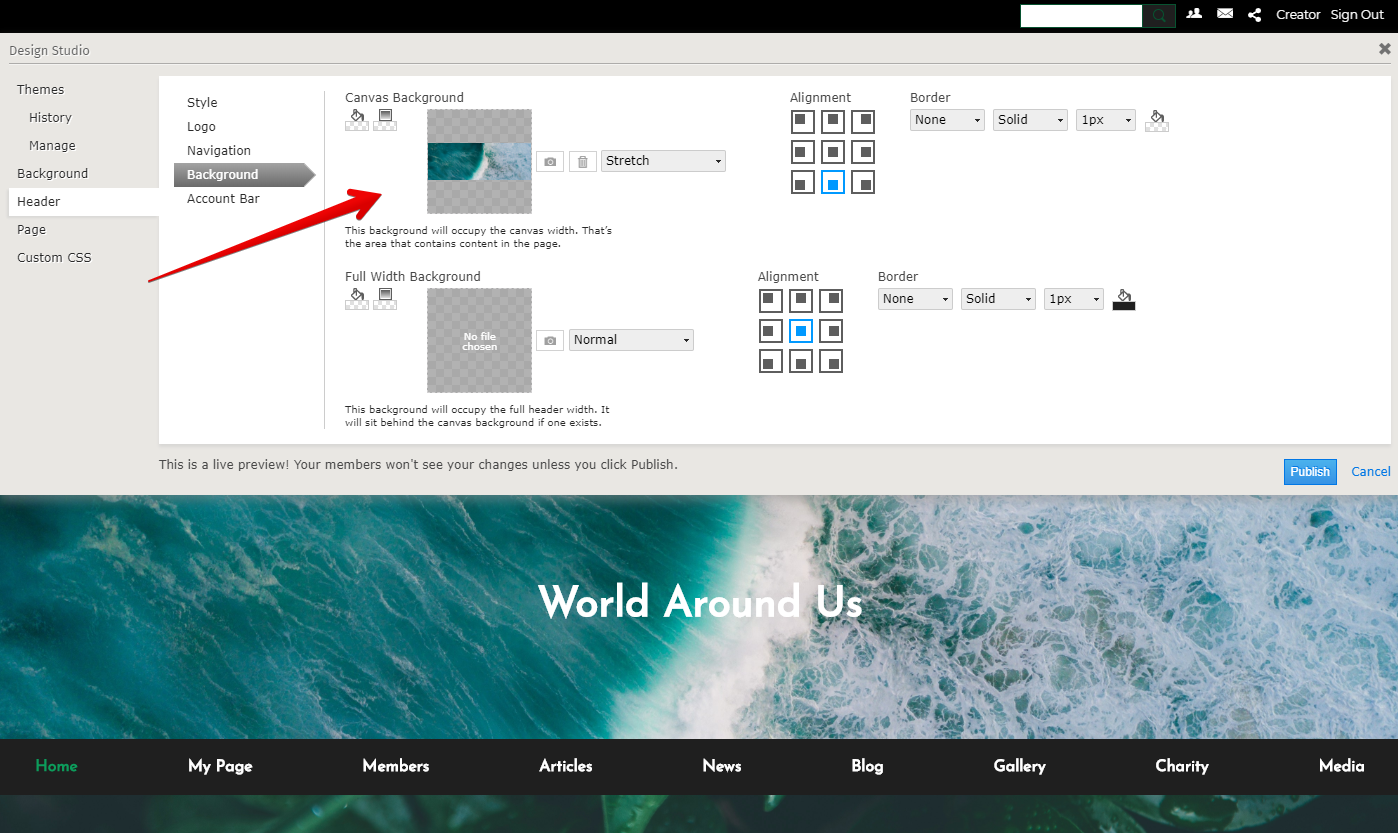Open the Normal display mode dropdown
The height and width of the screenshot is (833, 1398).
[x=631, y=340]
